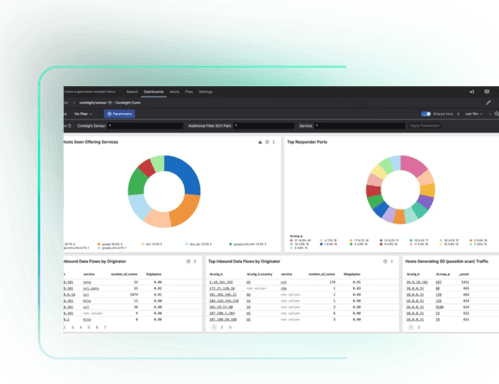The height and width of the screenshot is (384, 499).
Task: Go to page 3 of Top Inbound table
Action: pyautogui.click(x=230, y=327)
